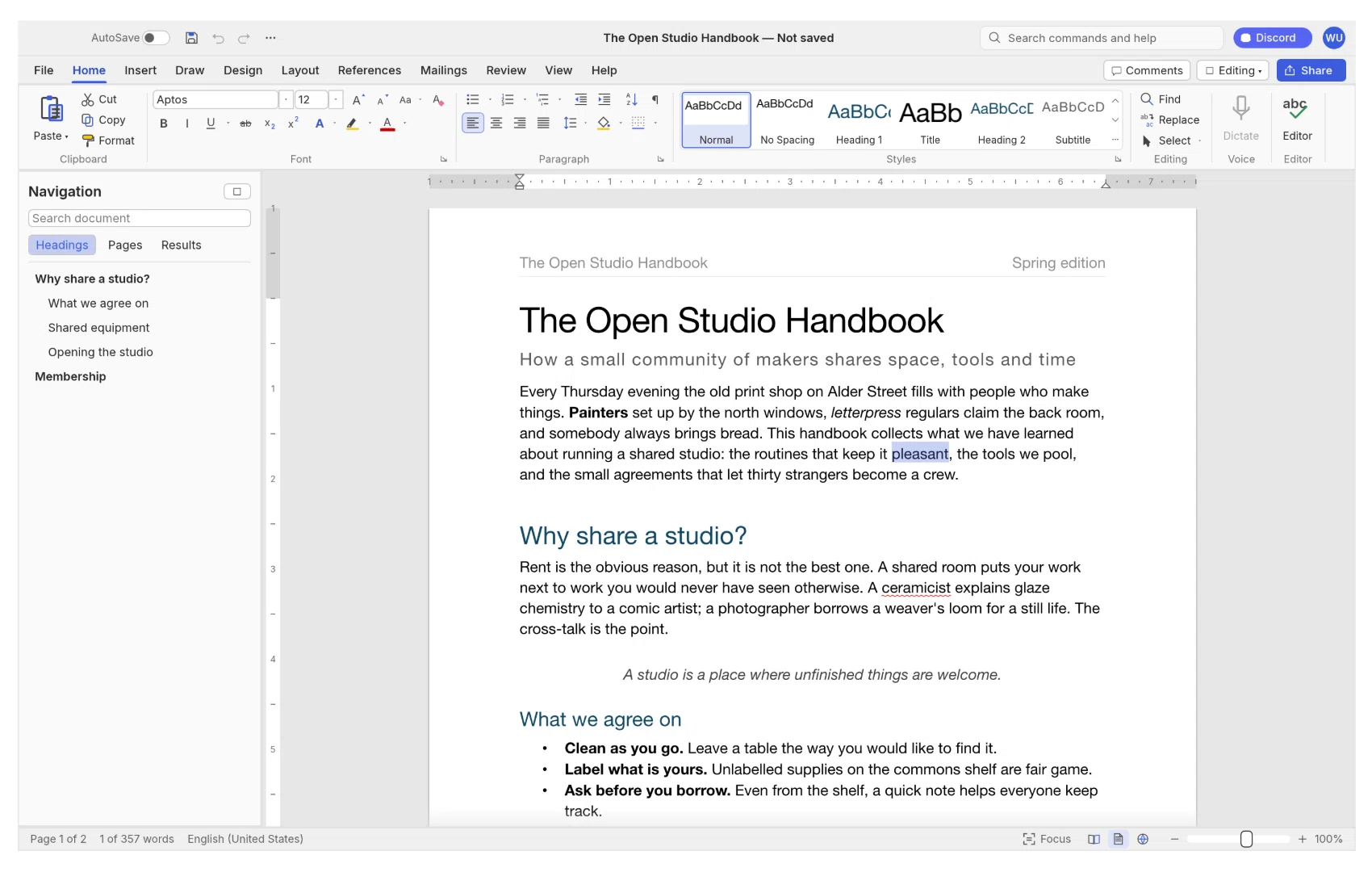The height and width of the screenshot is (872, 1372).
Task: Increase paragraph indent
Action: coord(604,100)
